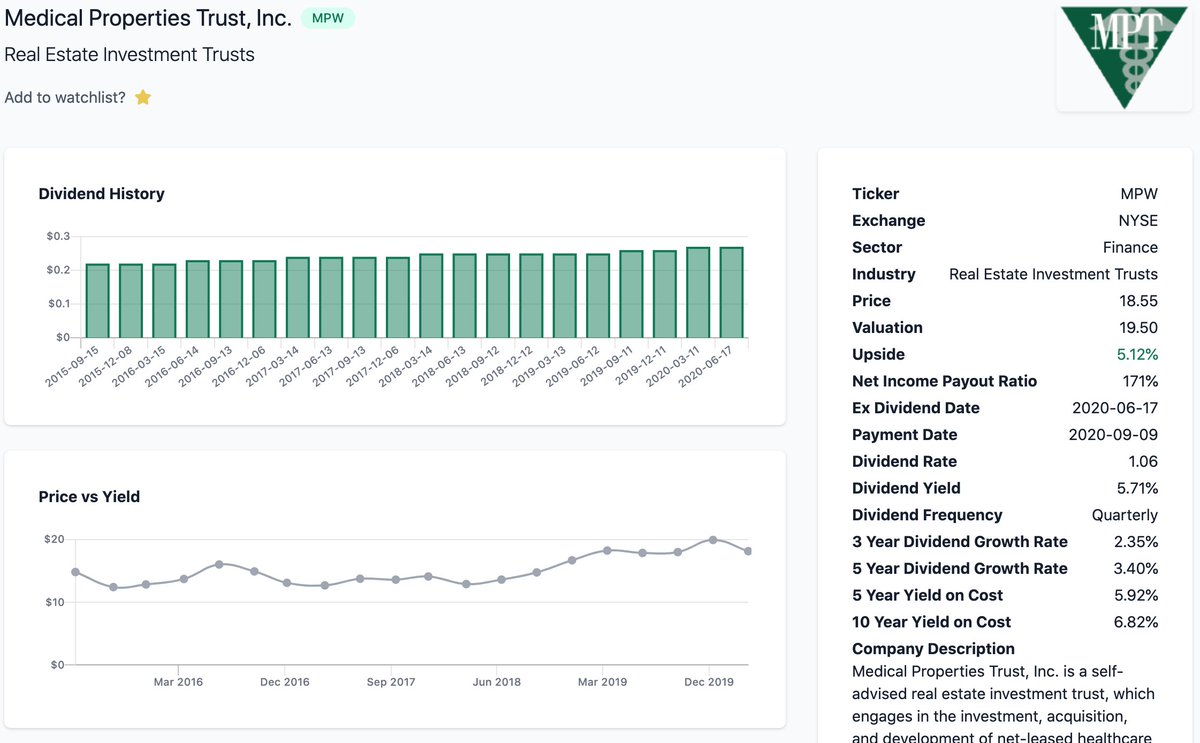The height and width of the screenshot is (743, 1200).
Task: Click the Net Income Payout Ratio value 171%
Action: [x=1141, y=381]
